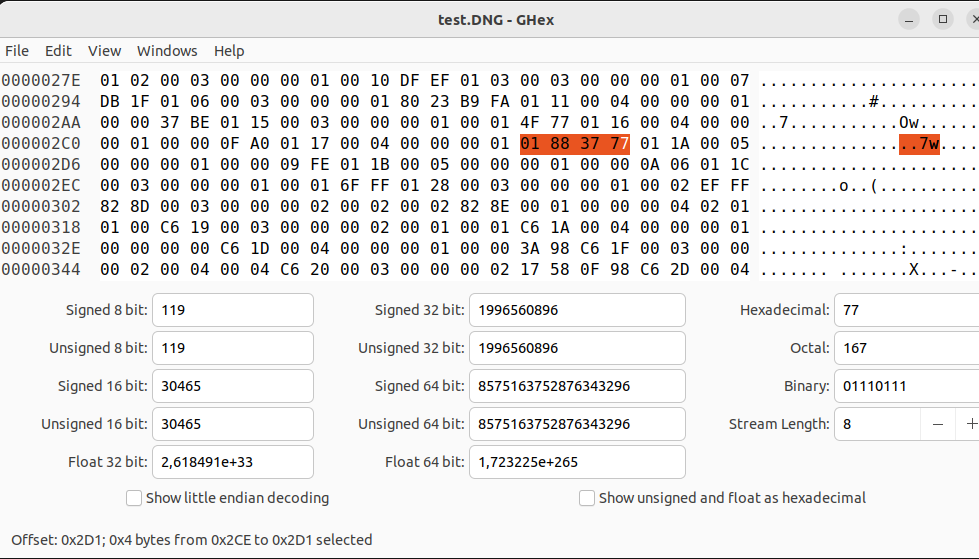Select the Unsigned 32 bit value field

576,348
